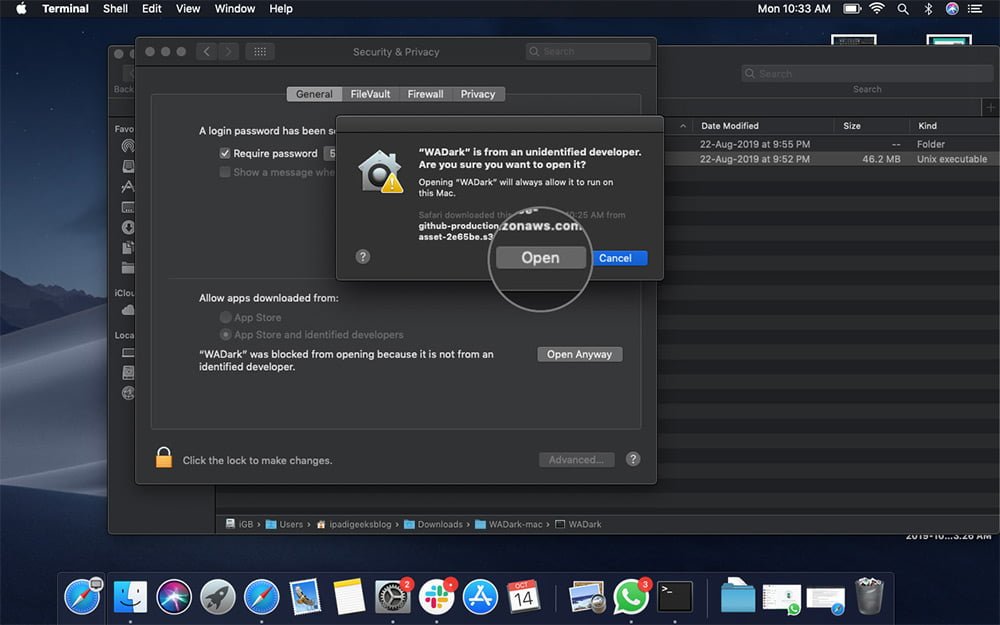The image size is (1000, 625).
Task: Sort Finder list by Kind column
Action: [927, 126]
